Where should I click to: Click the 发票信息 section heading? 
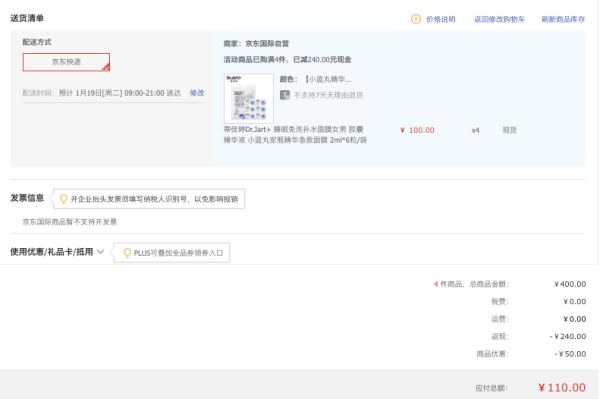(x=27, y=198)
